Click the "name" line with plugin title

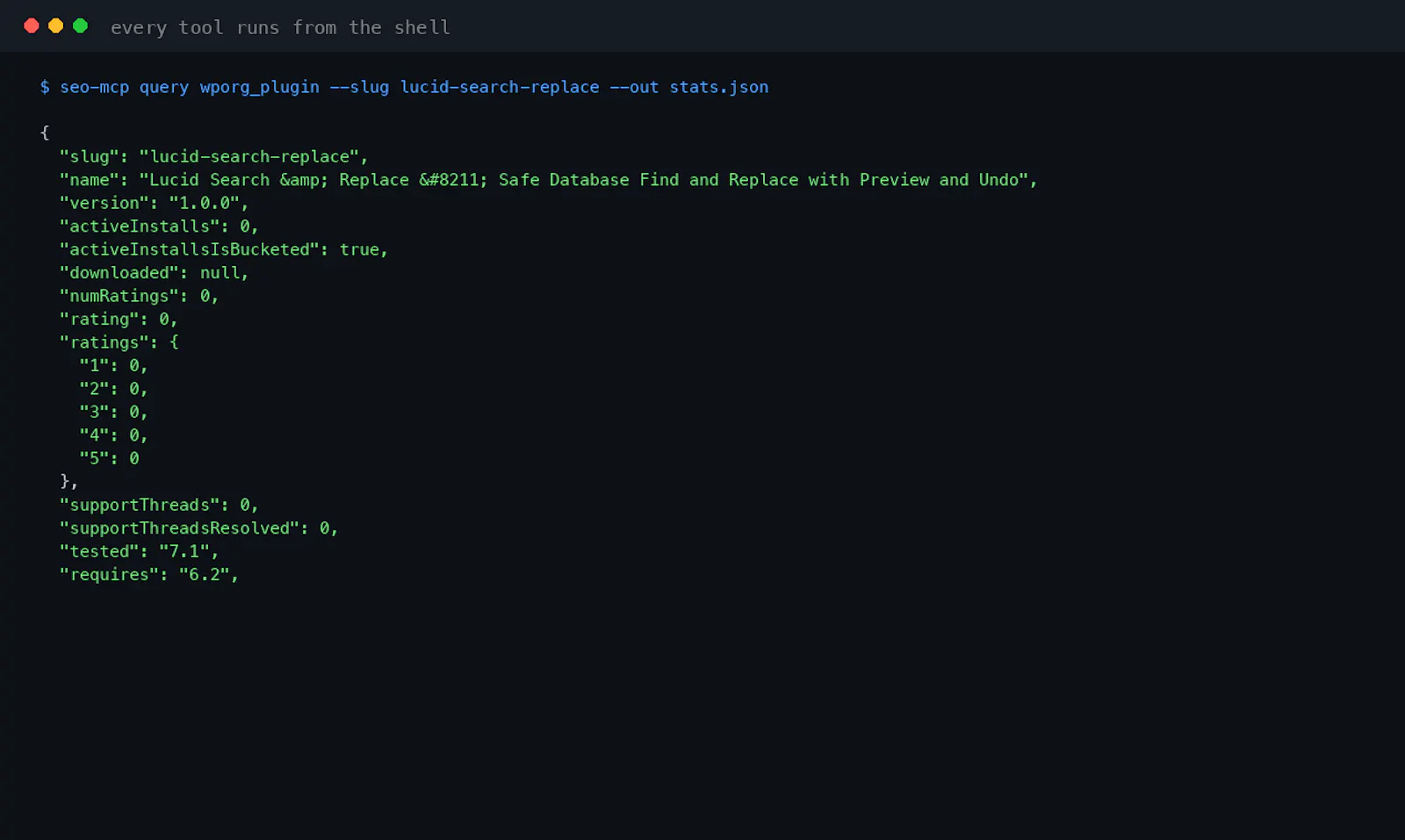(548, 180)
